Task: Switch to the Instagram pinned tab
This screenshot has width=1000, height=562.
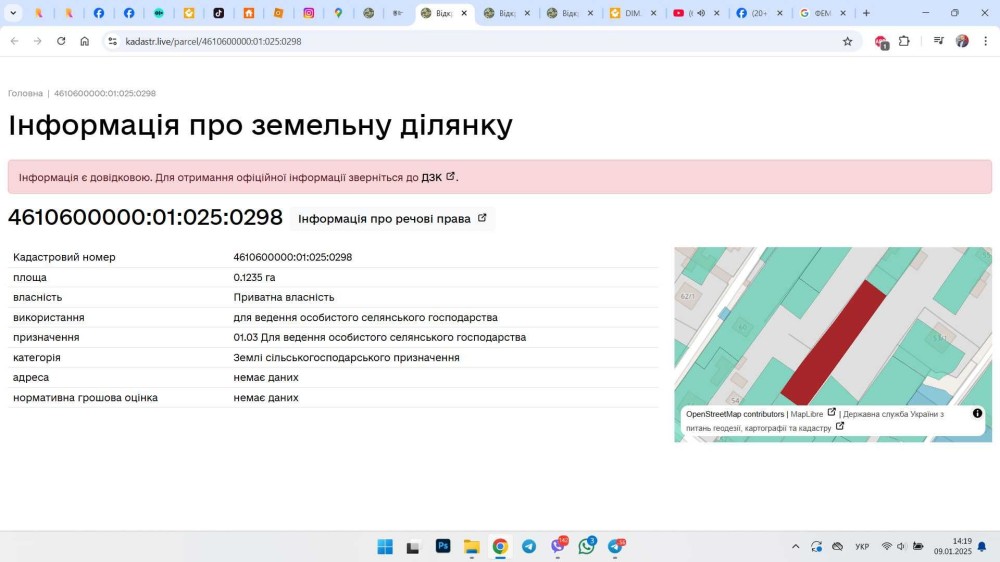Action: pyautogui.click(x=309, y=13)
